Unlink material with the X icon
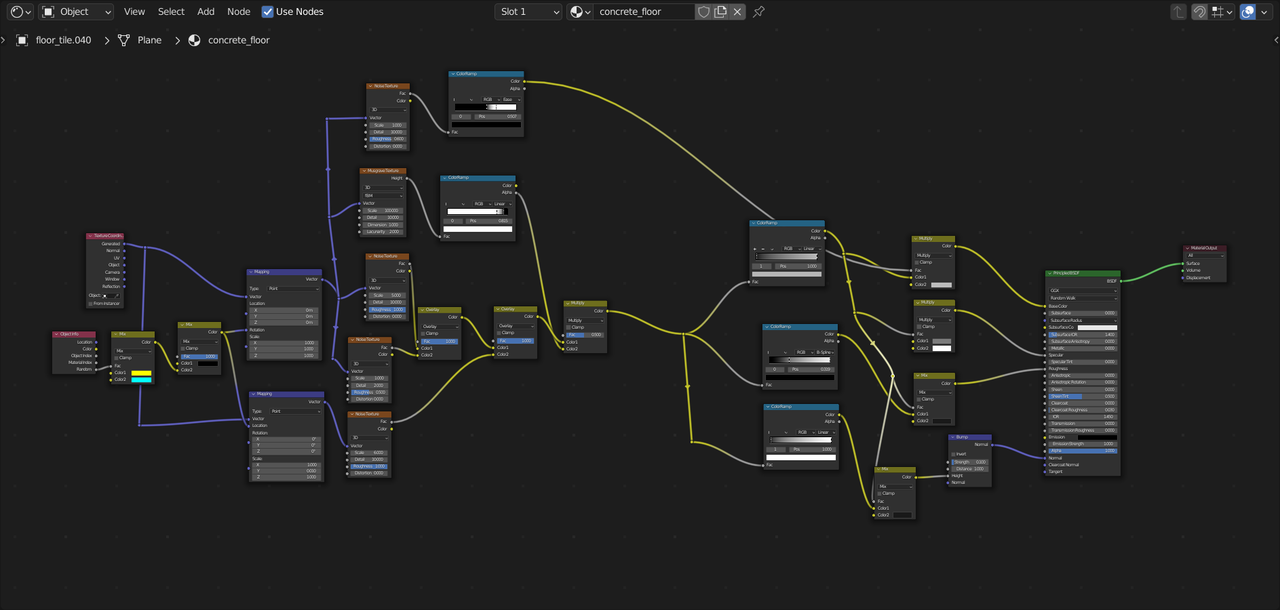The image size is (1280, 610). click(738, 12)
